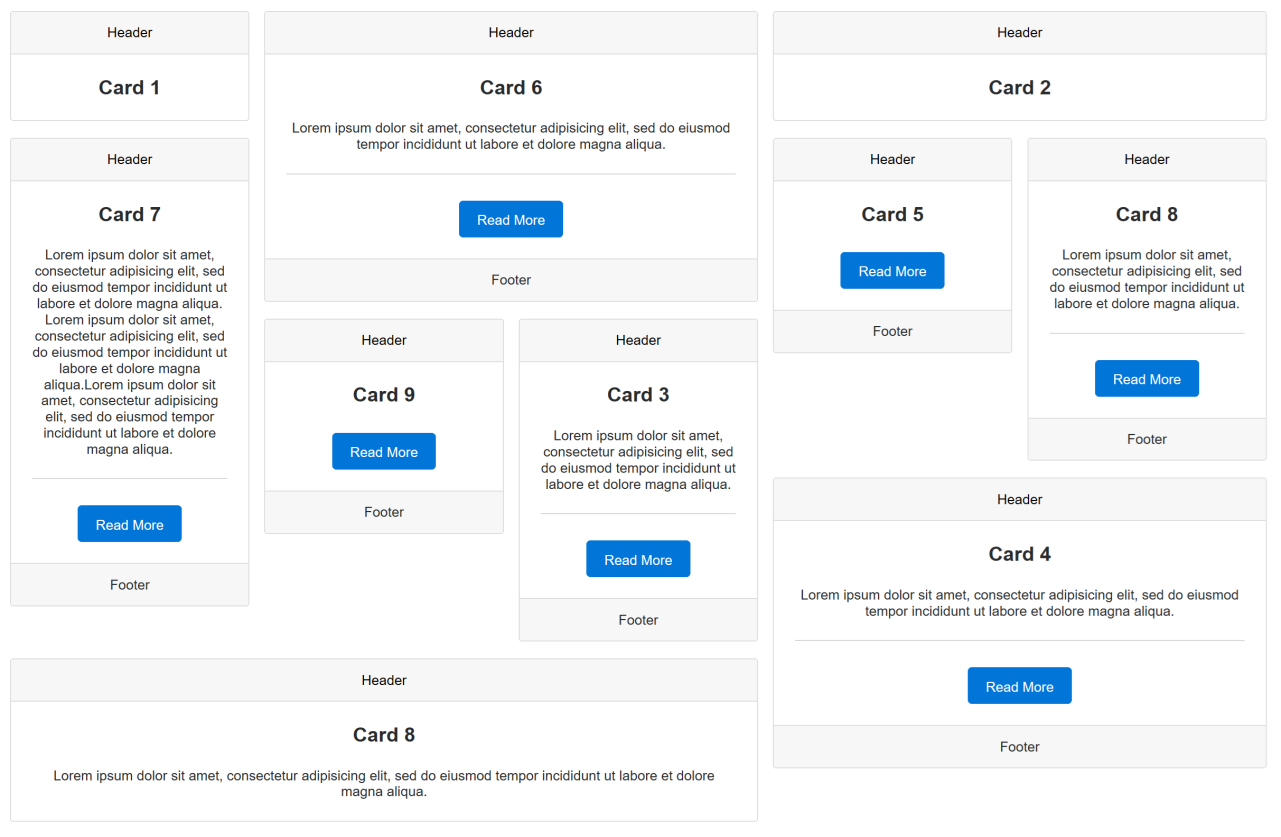This screenshot has height=837, width=1281.
Task: Click the Card 4 heading
Action: coord(1020,554)
